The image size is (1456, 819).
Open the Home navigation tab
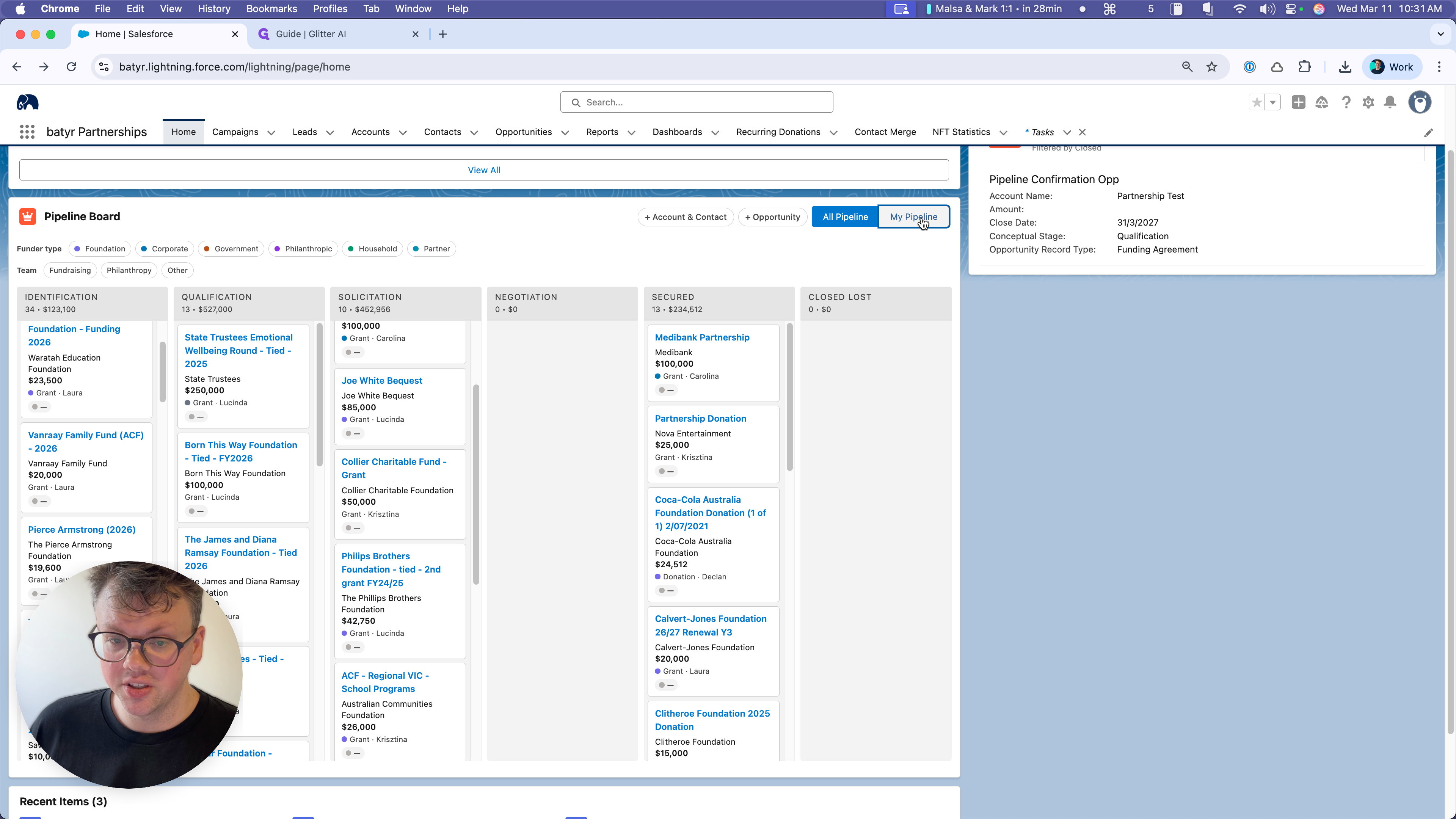click(184, 132)
